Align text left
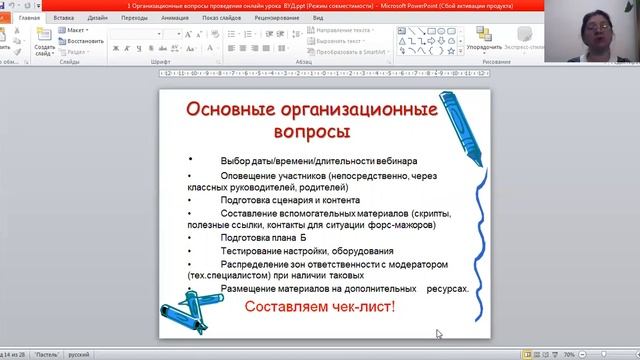 (231, 48)
